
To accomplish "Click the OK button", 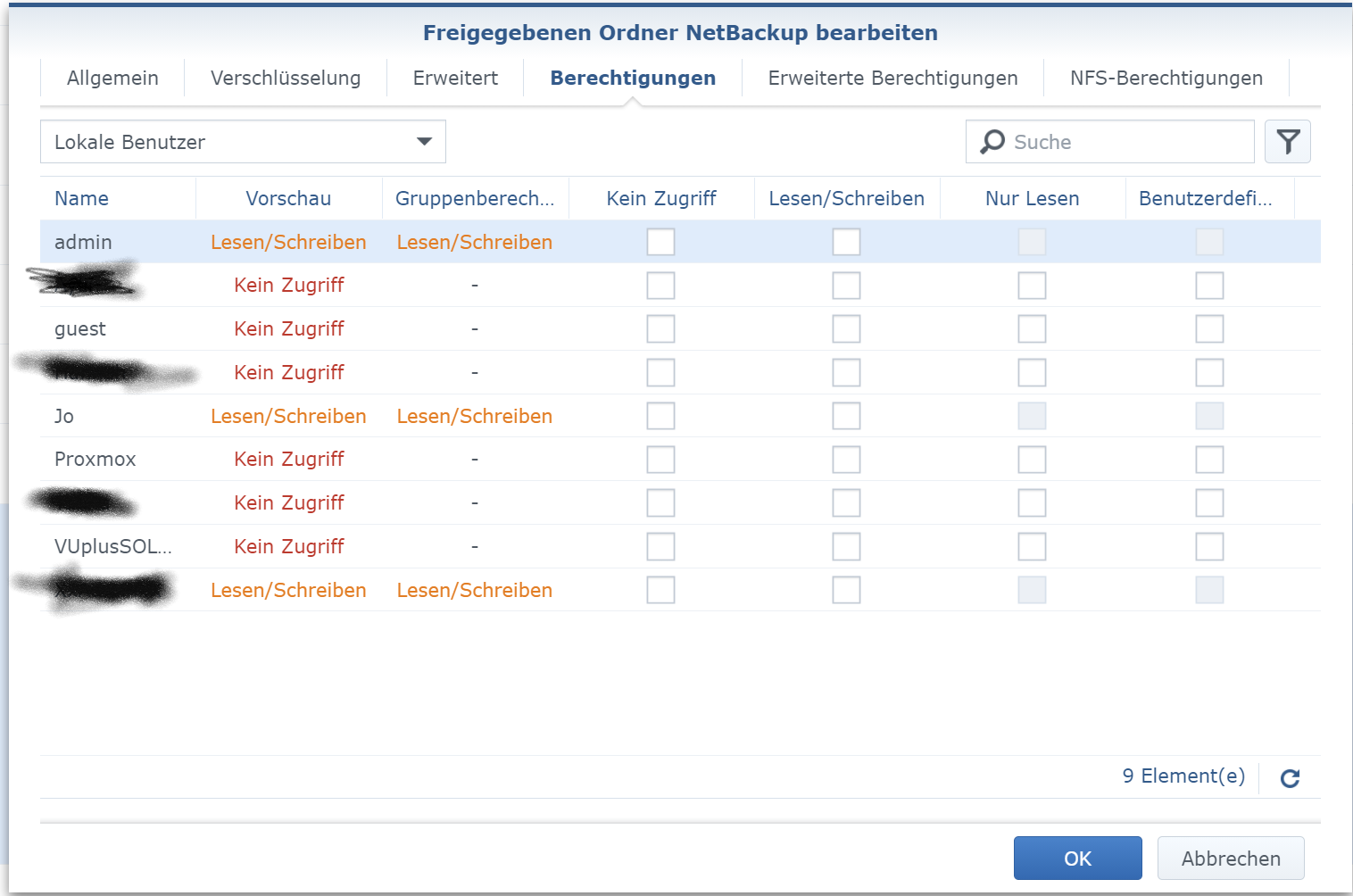I will pos(1077,859).
